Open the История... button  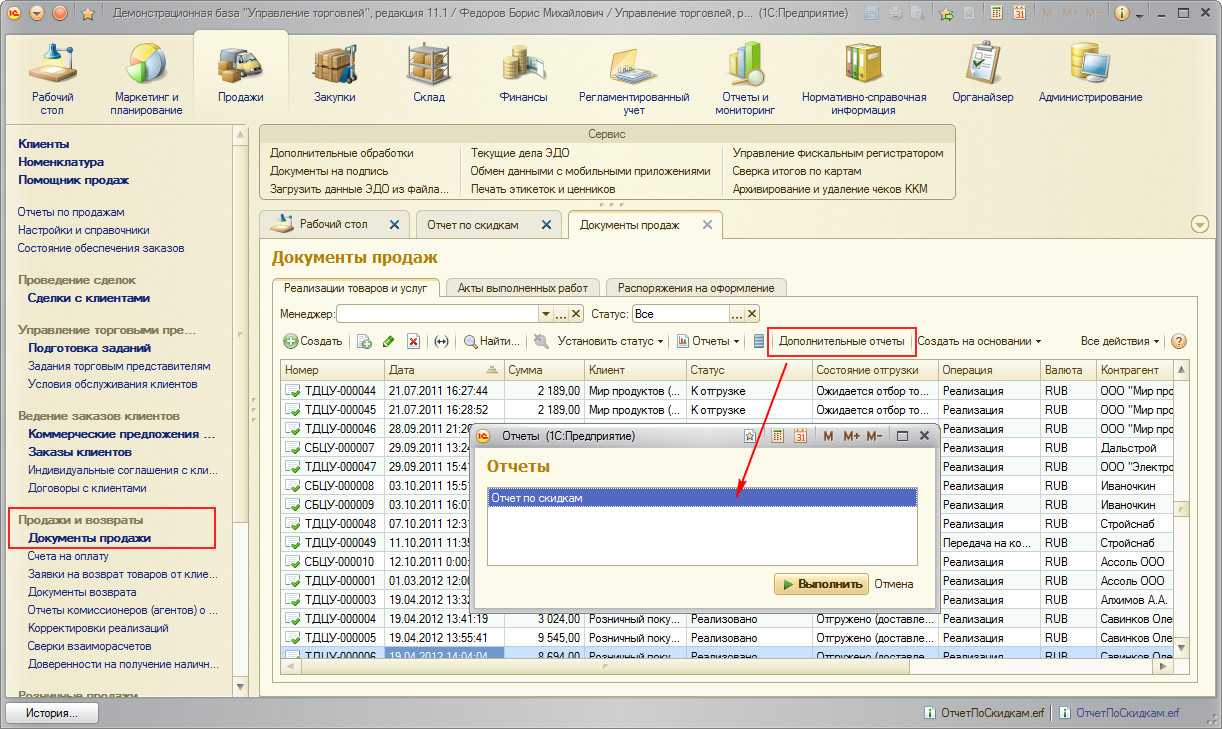52,713
